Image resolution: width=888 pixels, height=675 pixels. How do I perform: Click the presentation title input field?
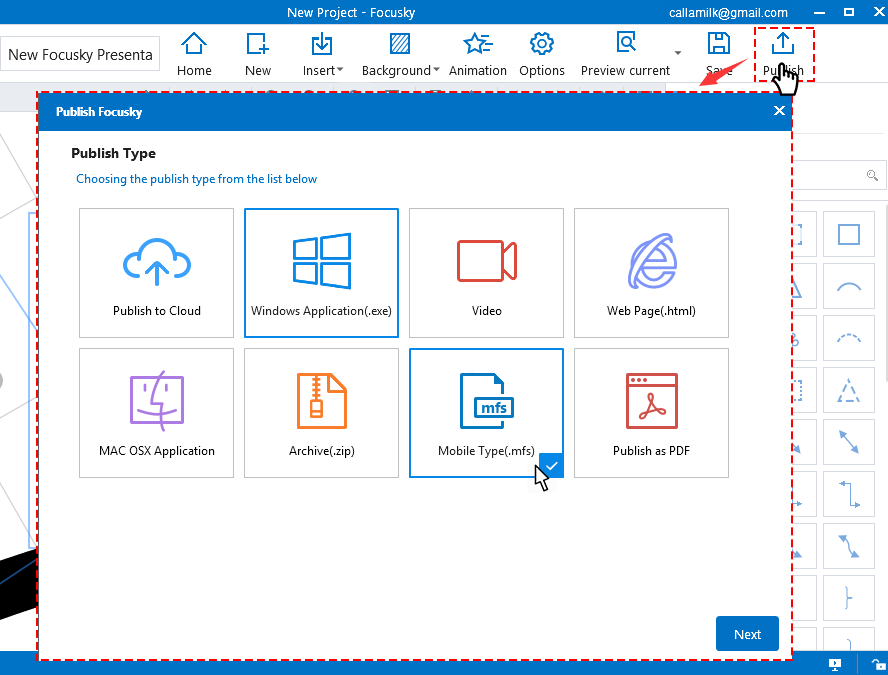click(x=80, y=54)
